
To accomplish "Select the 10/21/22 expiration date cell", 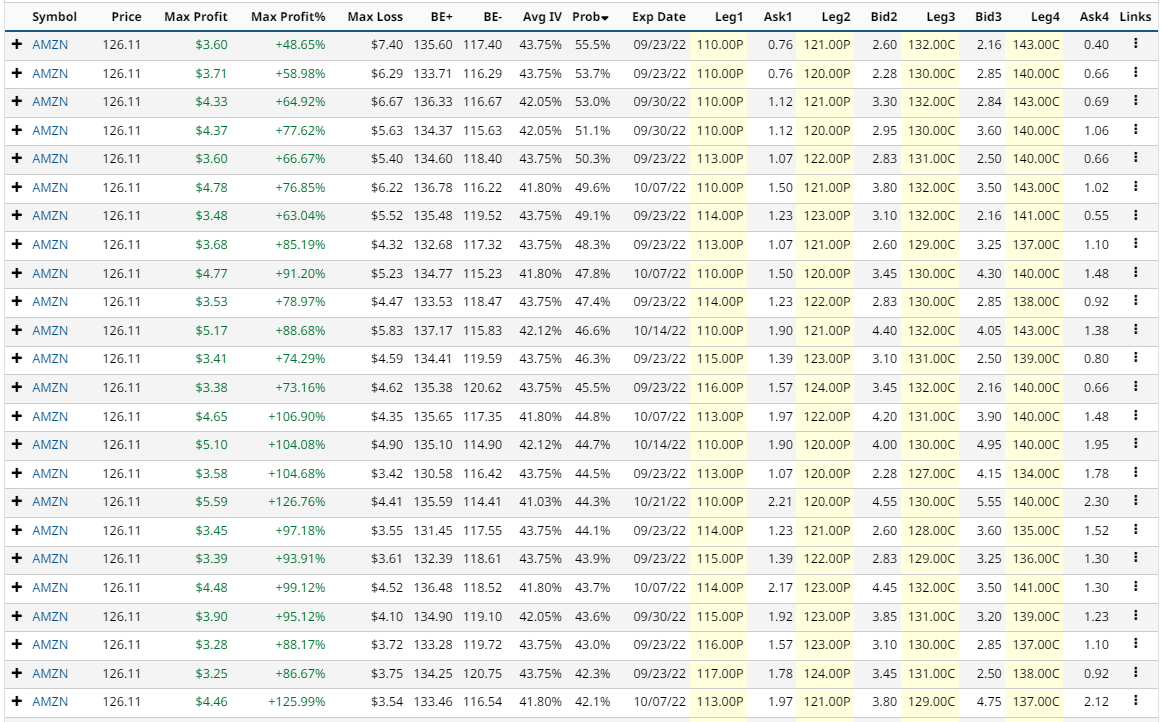I will (x=660, y=502).
